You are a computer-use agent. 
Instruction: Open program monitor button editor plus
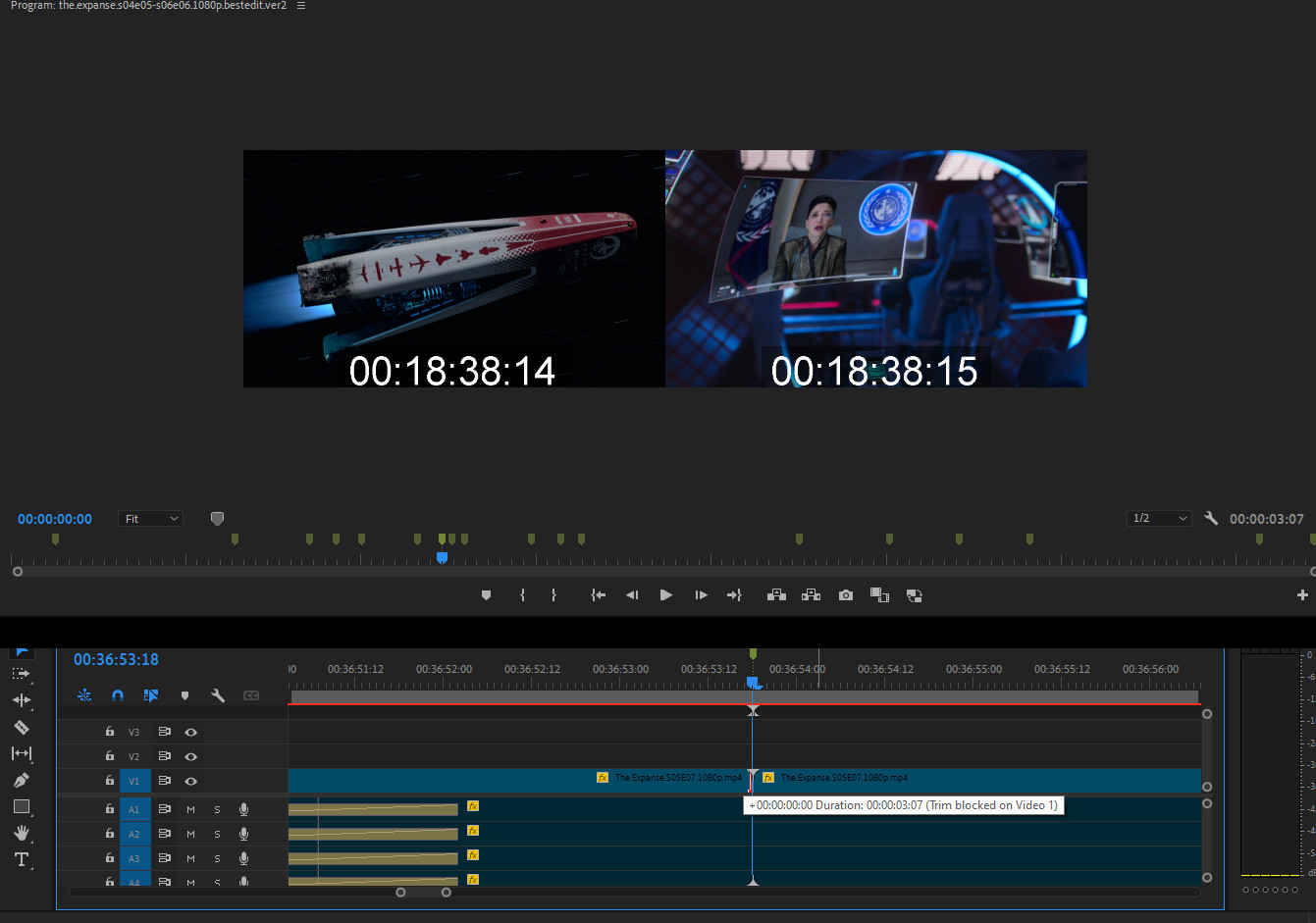[1302, 595]
